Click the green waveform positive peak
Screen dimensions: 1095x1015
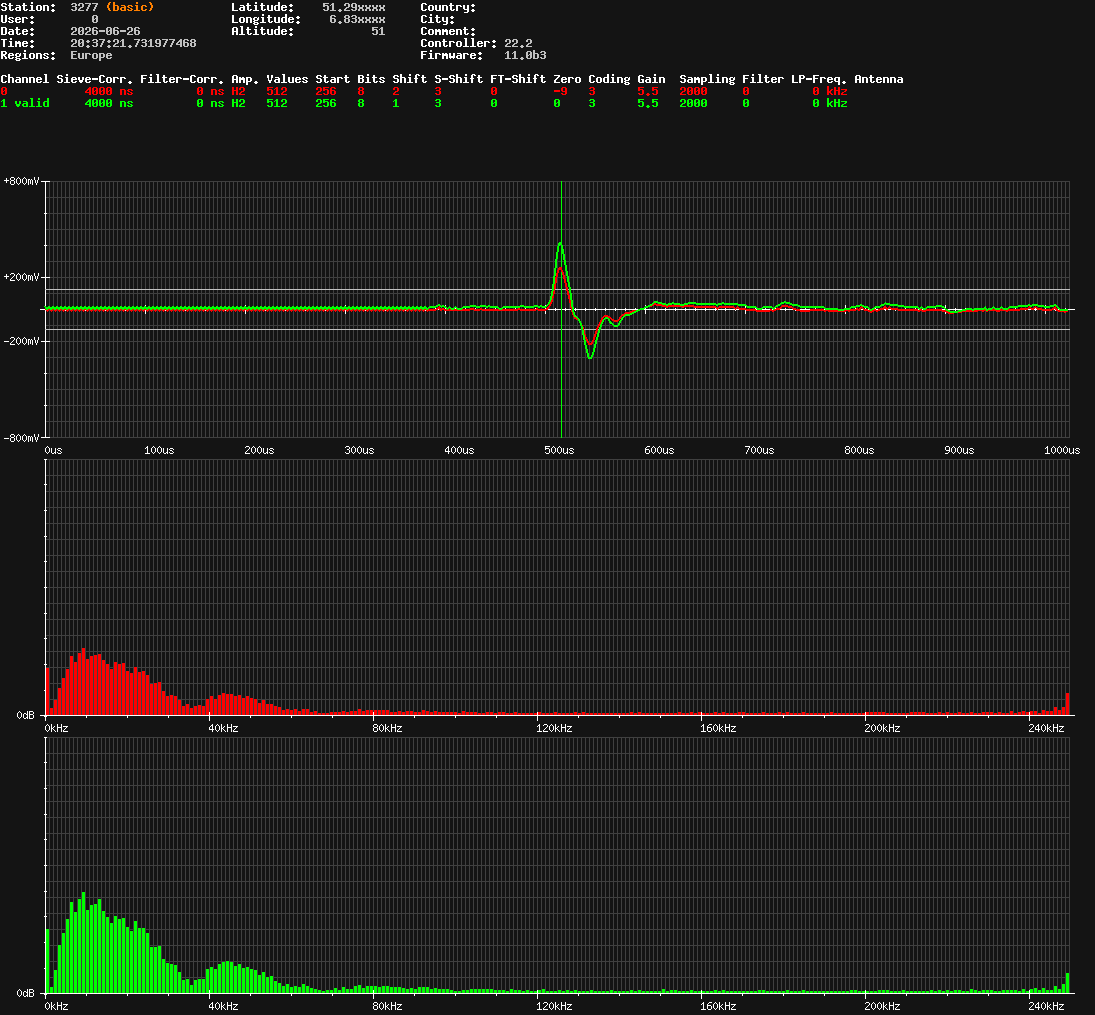[560, 244]
